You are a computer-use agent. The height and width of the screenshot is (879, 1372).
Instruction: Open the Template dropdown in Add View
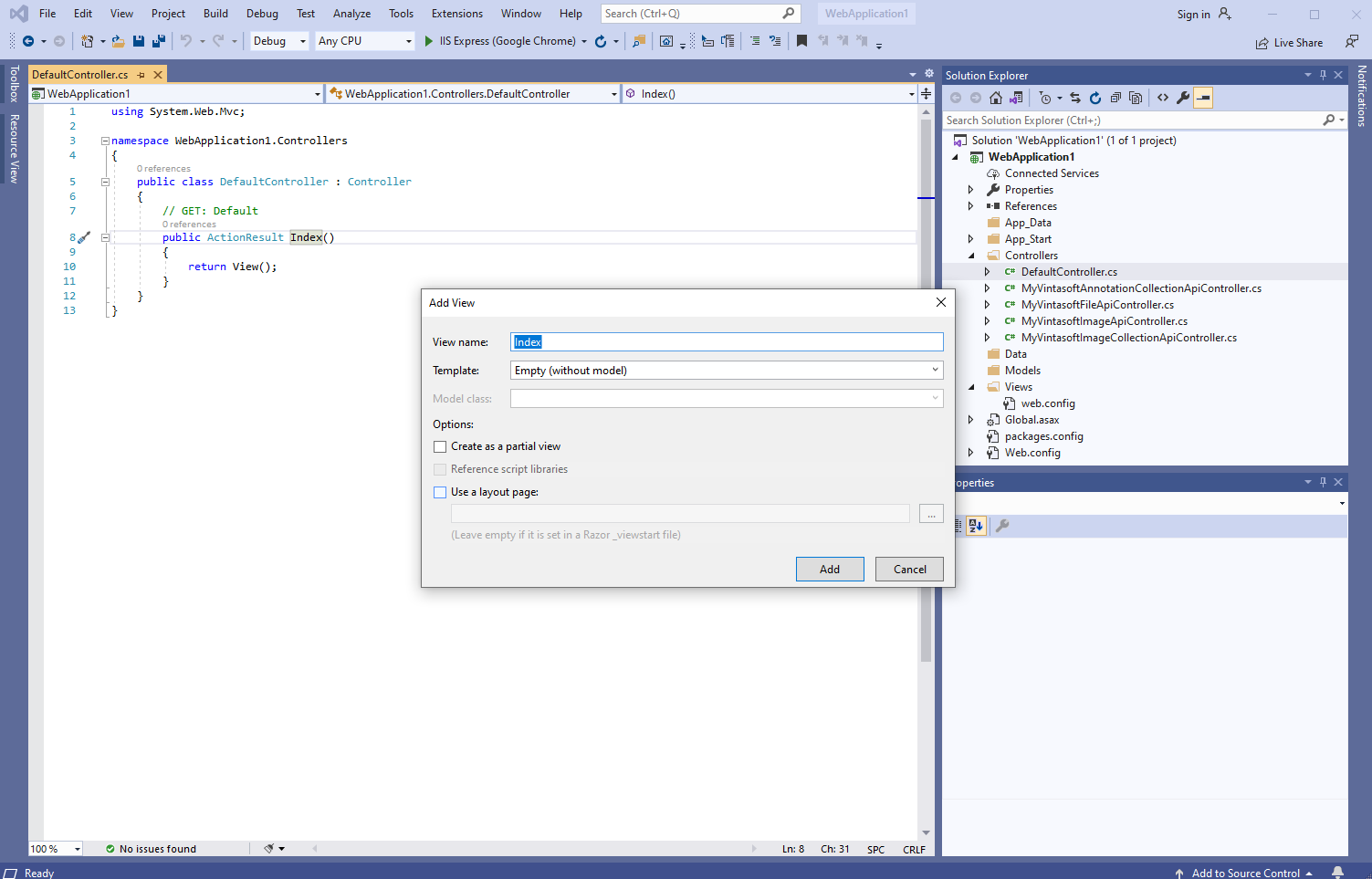935,371
